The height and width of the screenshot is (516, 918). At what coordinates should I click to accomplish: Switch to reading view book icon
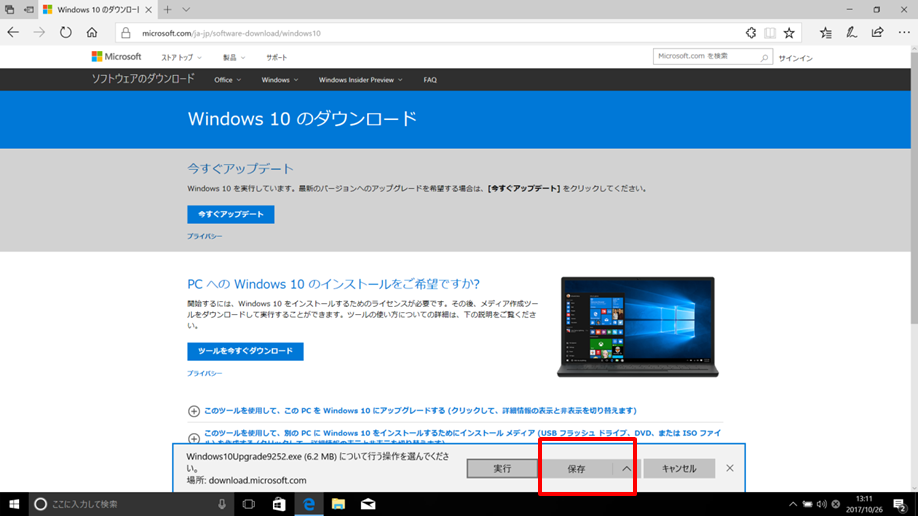click(770, 33)
